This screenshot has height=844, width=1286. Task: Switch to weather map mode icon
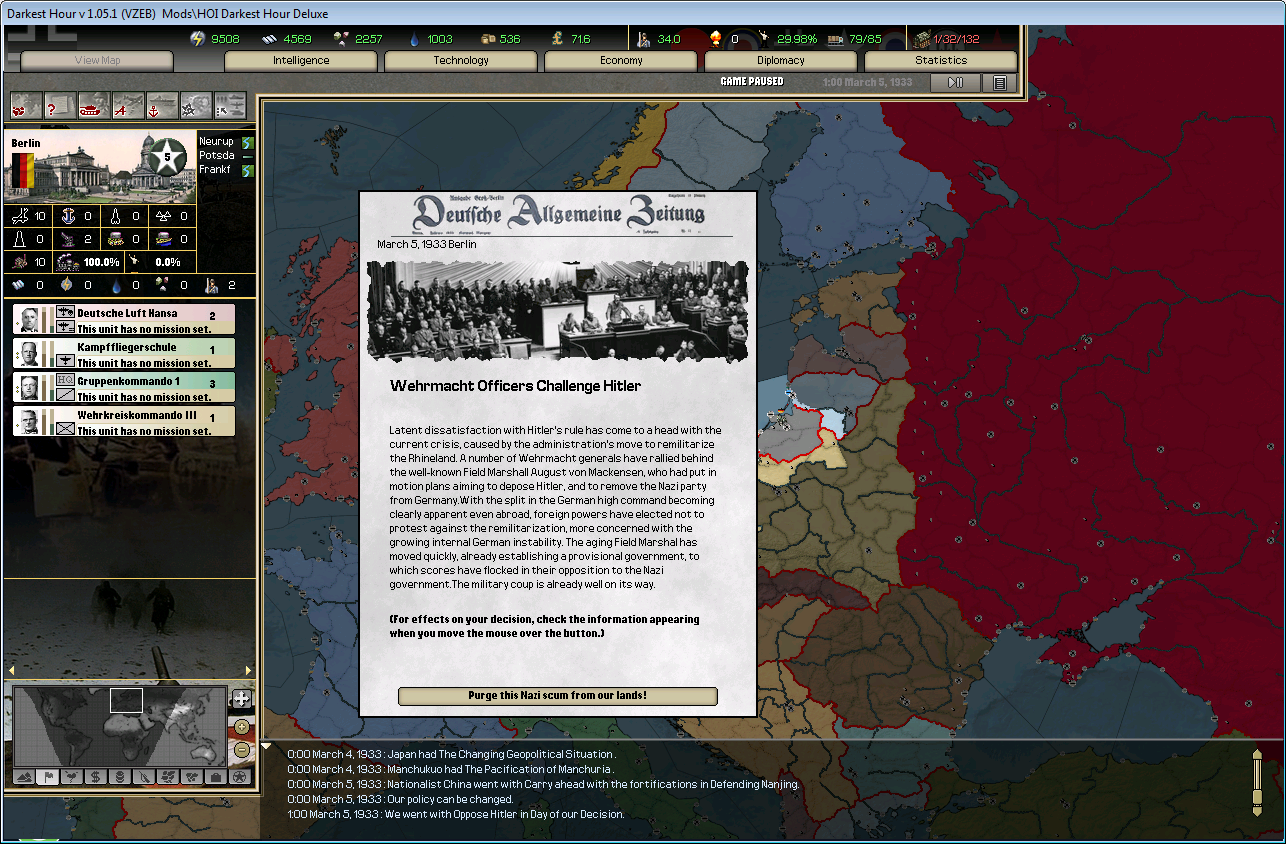pyautogui.click(x=72, y=776)
